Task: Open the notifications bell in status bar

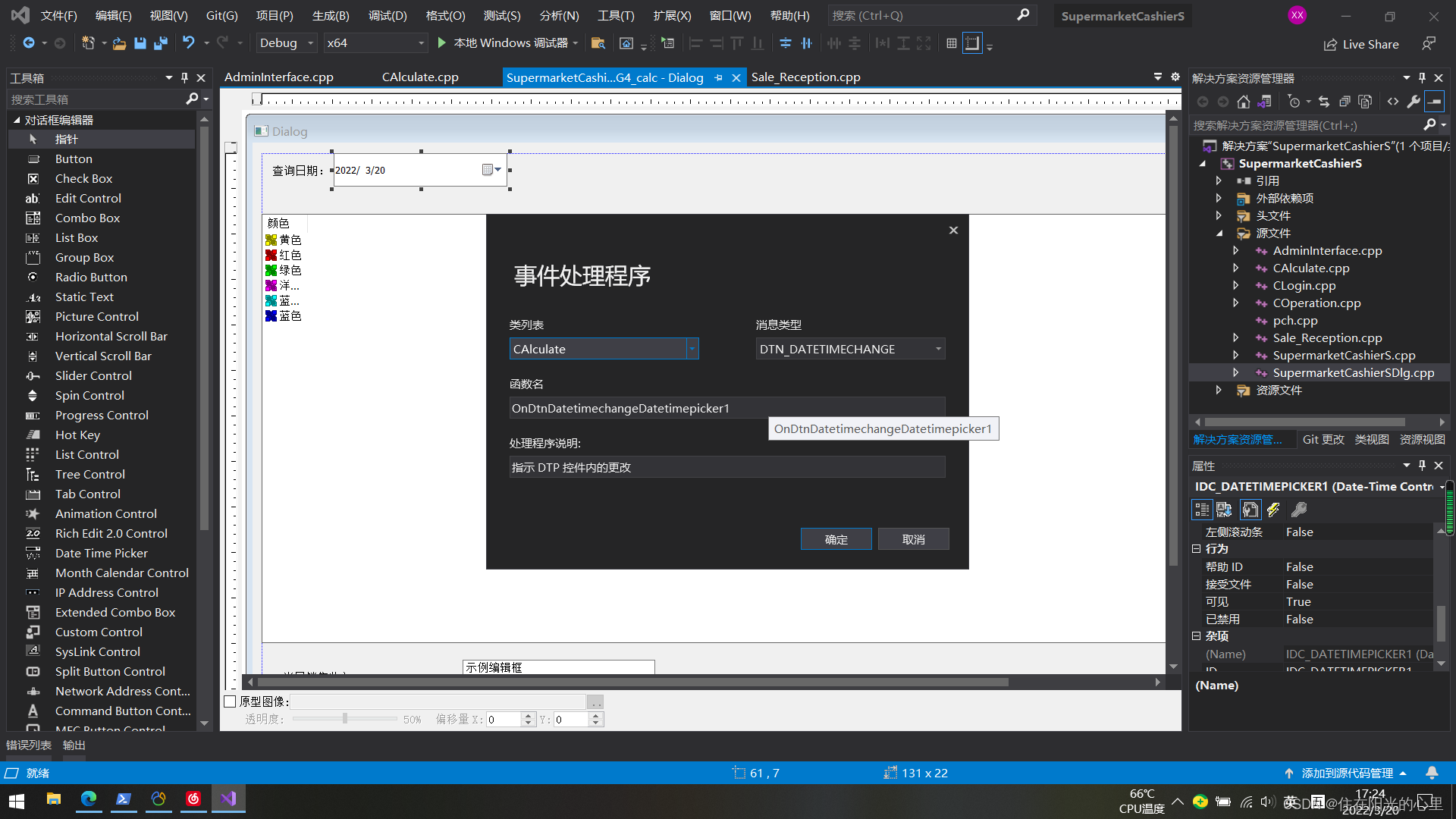Action: click(1432, 773)
